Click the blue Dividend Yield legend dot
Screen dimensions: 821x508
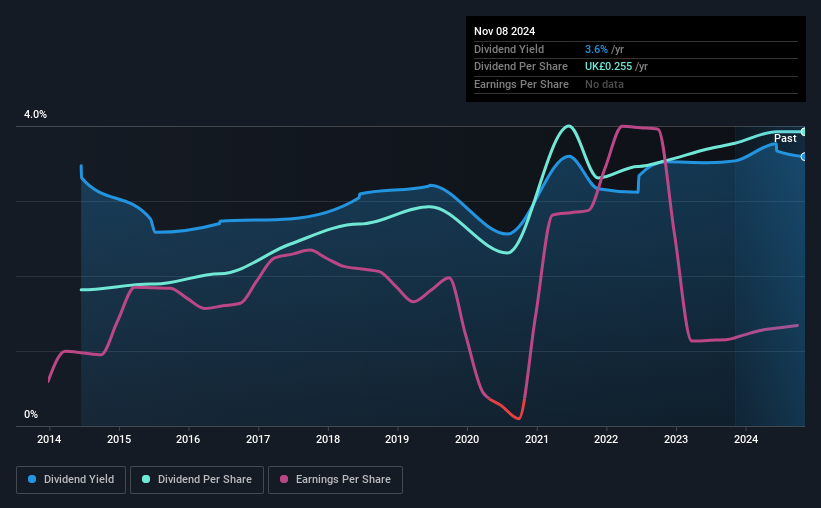[32, 479]
